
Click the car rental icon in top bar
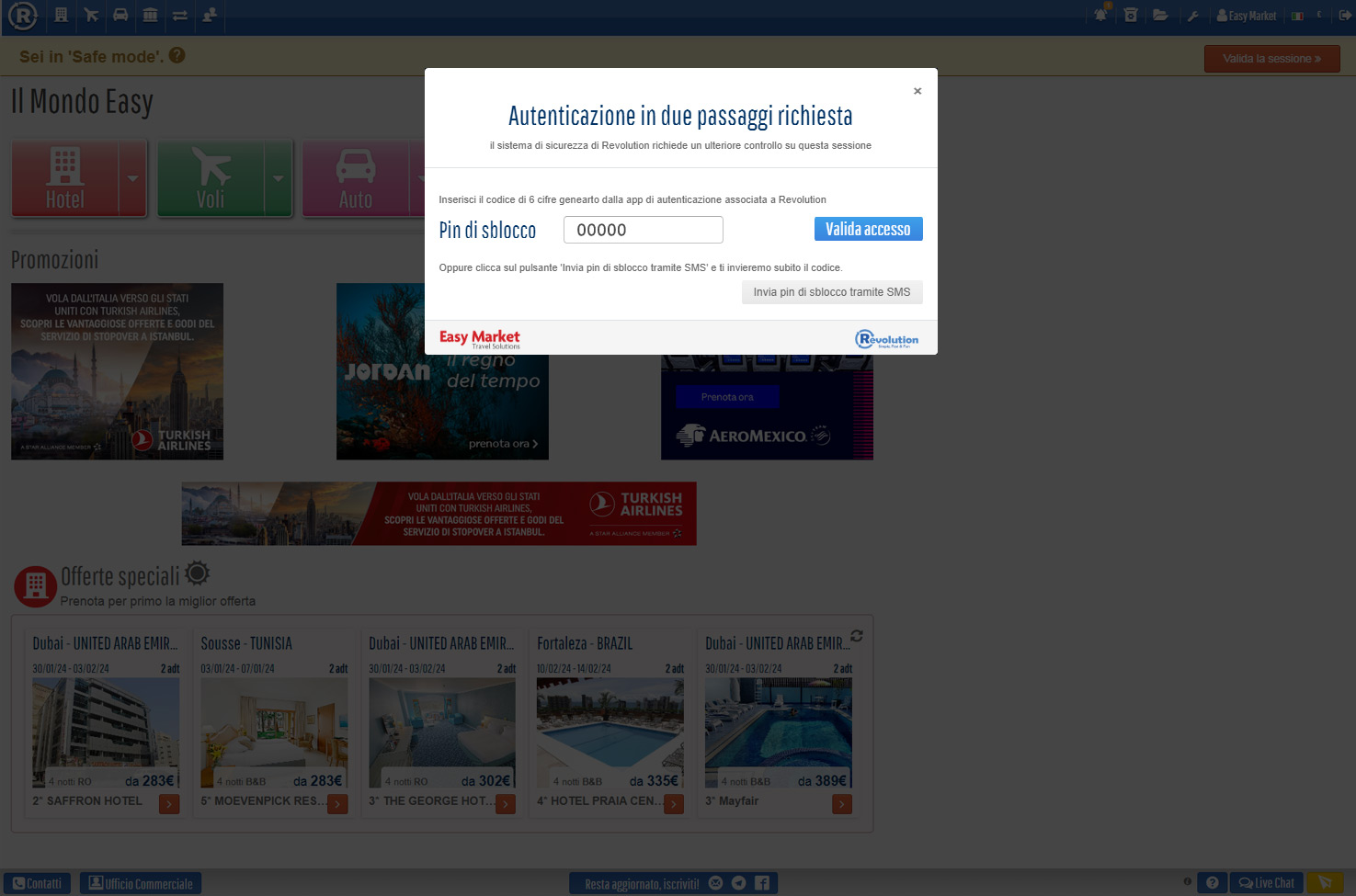click(x=120, y=15)
